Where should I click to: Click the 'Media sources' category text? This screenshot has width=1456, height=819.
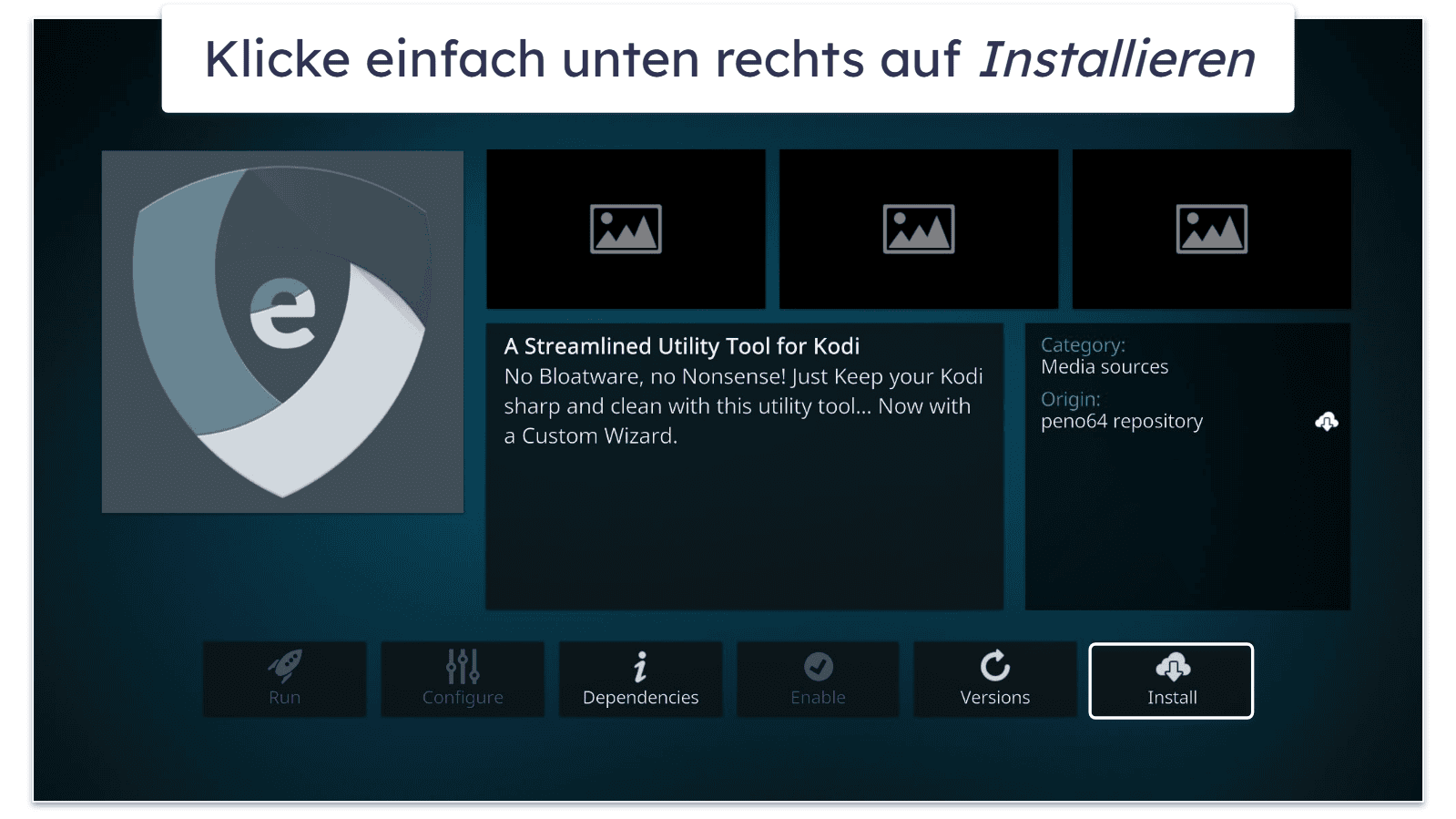pyautogui.click(x=1105, y=366)
